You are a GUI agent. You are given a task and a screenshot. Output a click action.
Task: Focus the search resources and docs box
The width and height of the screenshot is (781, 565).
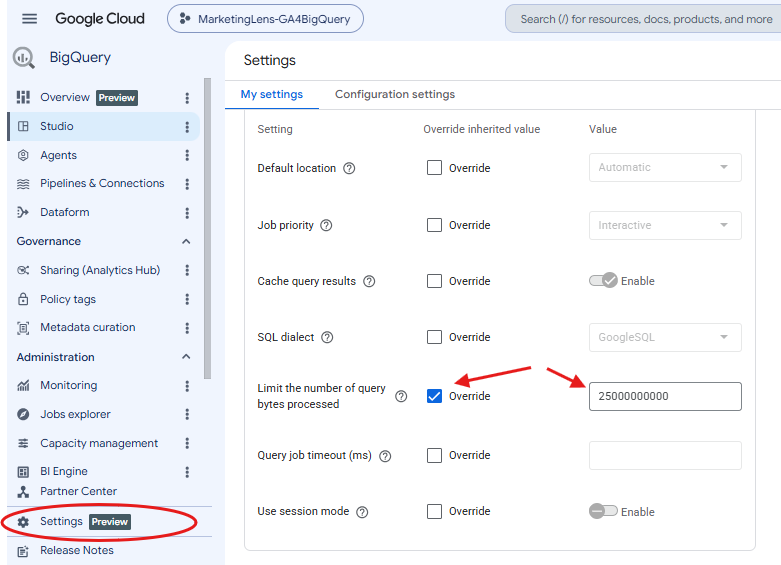(645, 19)
